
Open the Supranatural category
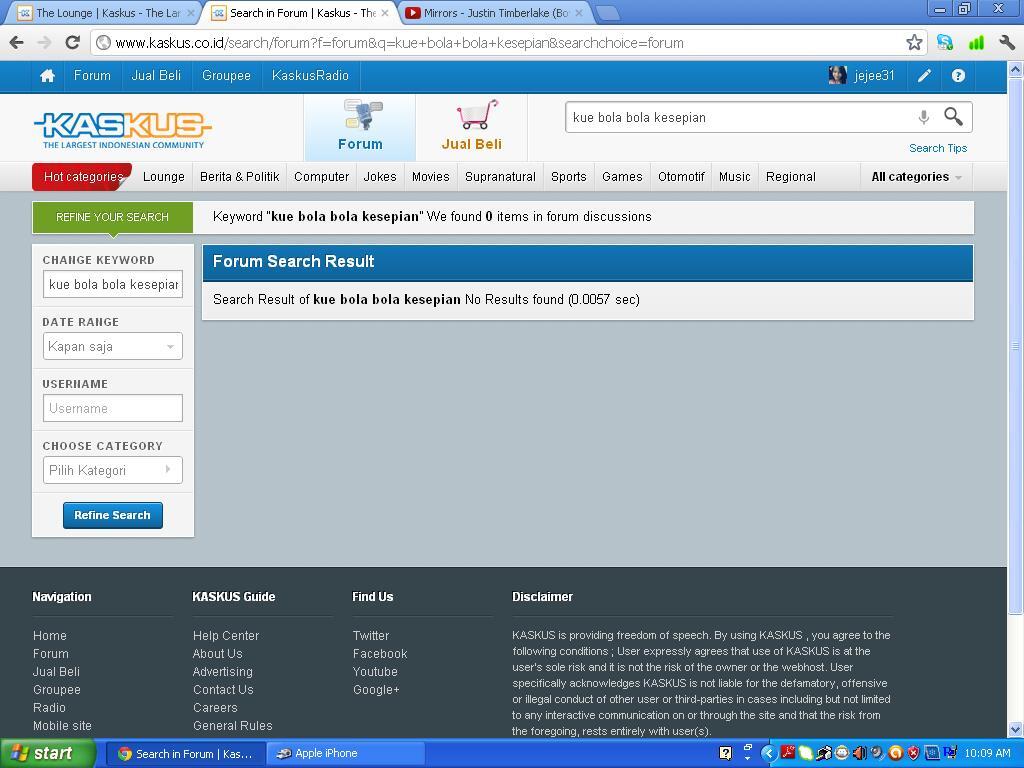point(500,177)
